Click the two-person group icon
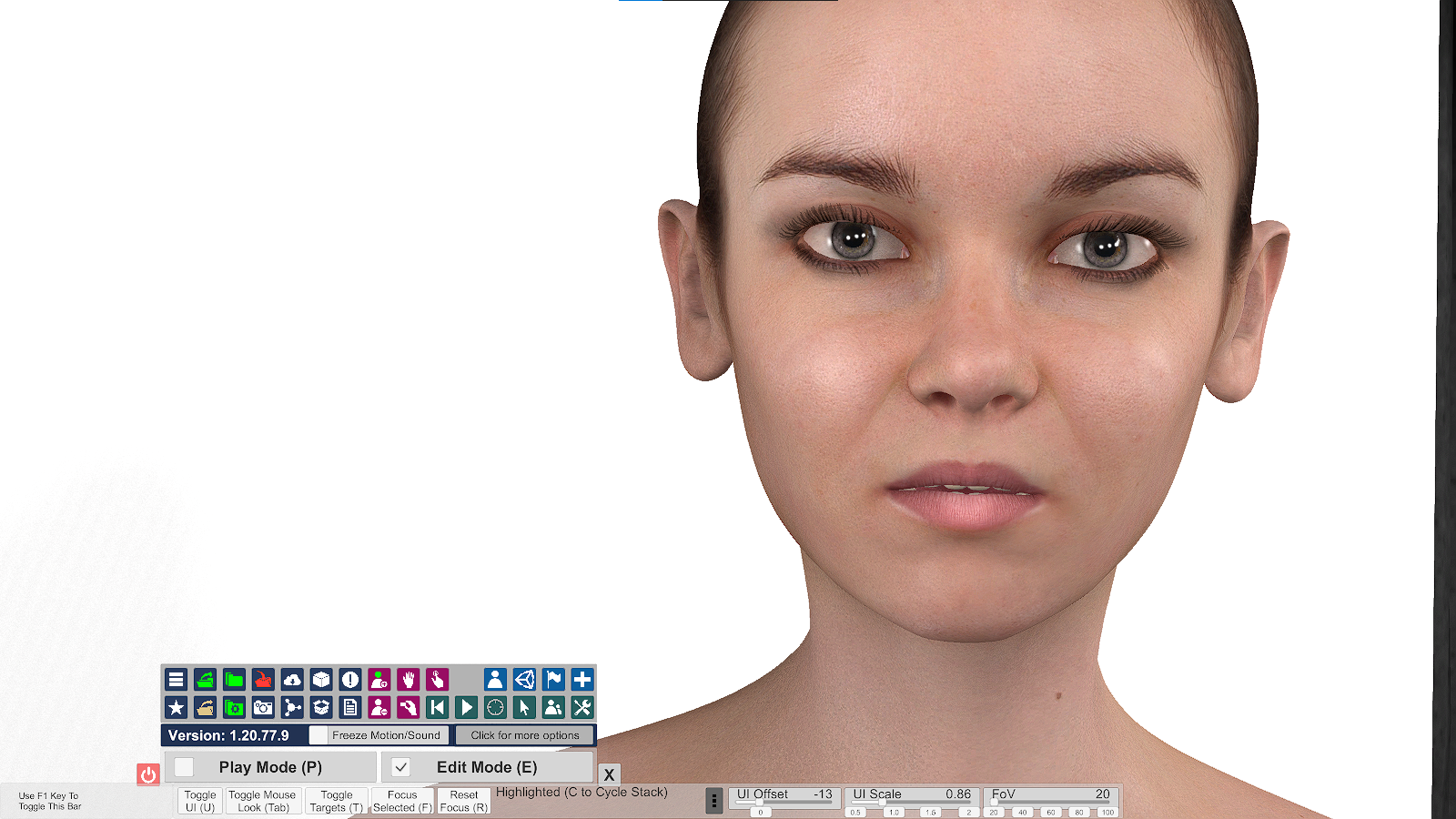1456x819 pixels. point(553,707)
